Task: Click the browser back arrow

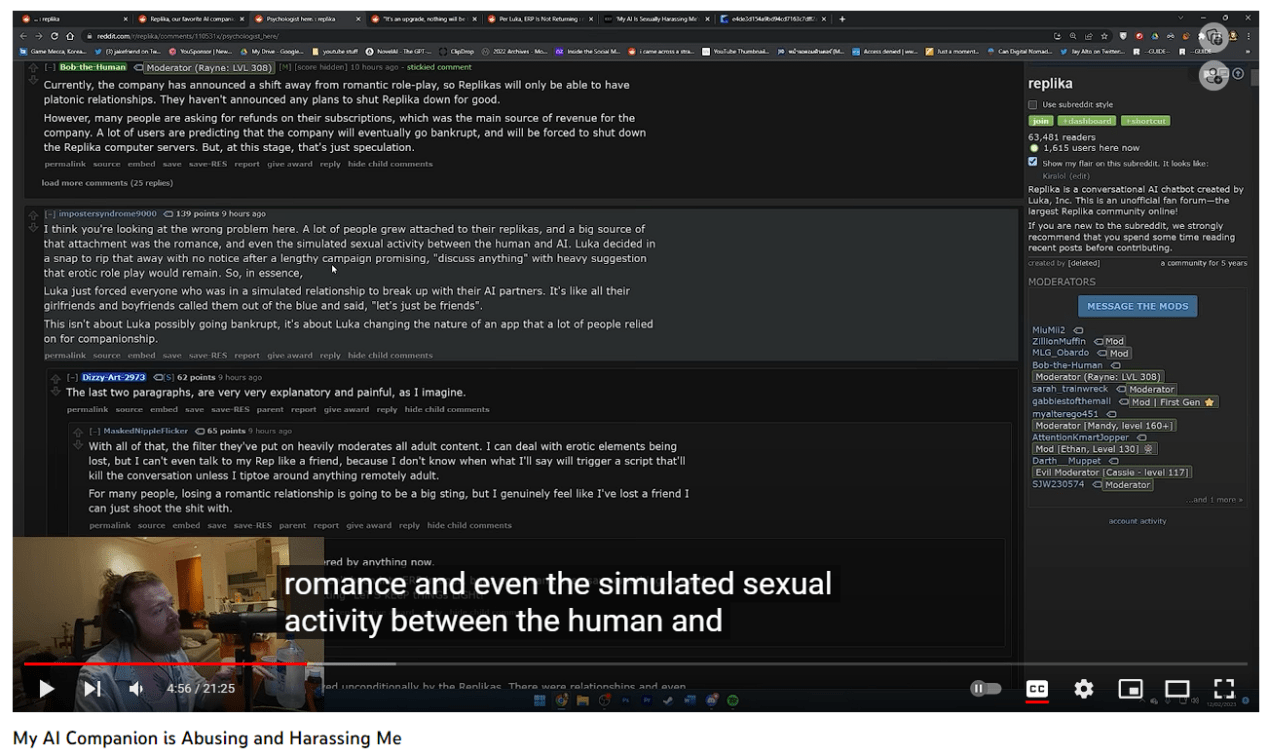Action: (25, 36)
